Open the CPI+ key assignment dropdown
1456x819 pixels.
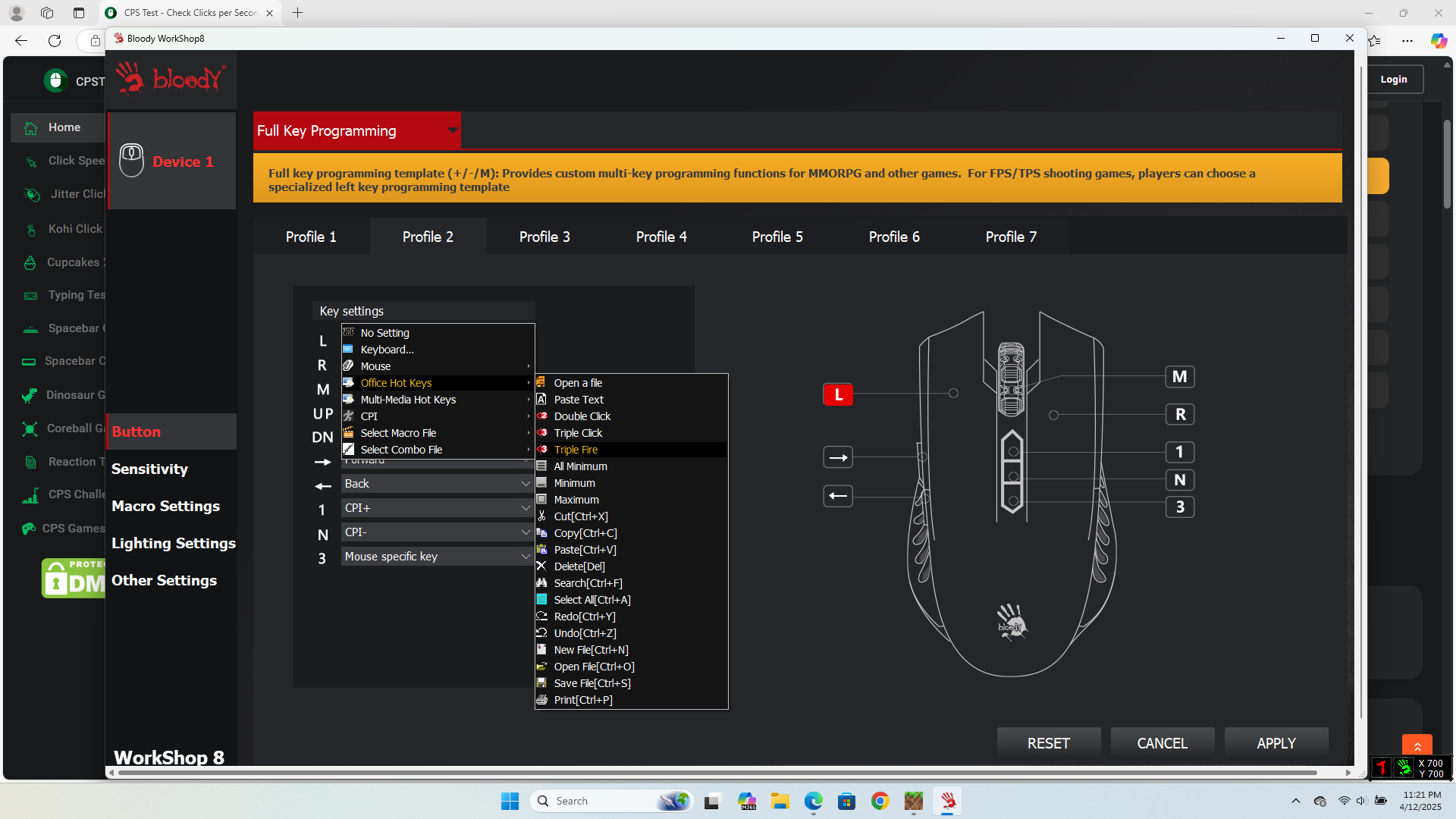coord(437,508)
